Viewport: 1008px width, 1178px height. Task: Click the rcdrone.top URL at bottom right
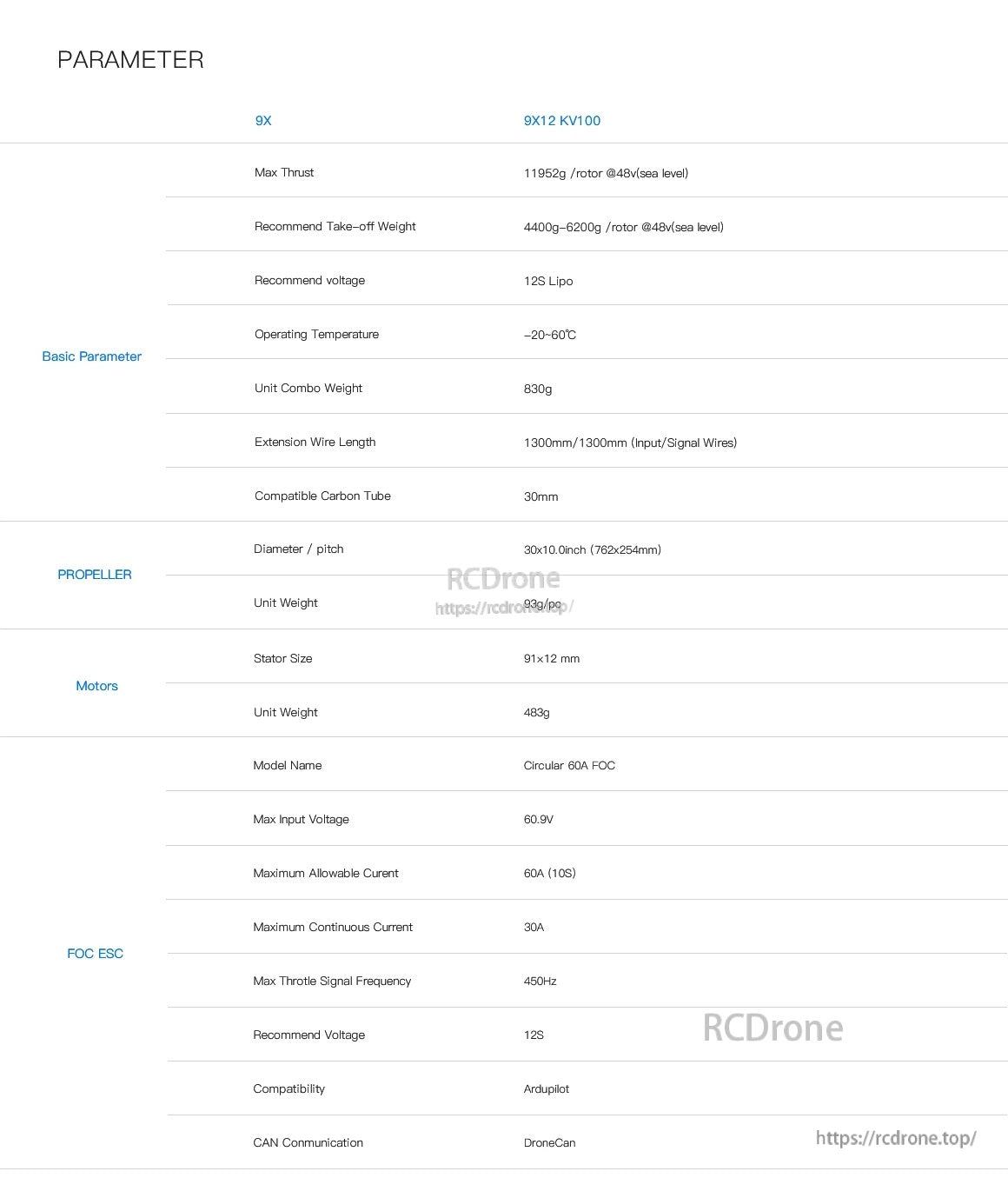[x=896, y=1138]
